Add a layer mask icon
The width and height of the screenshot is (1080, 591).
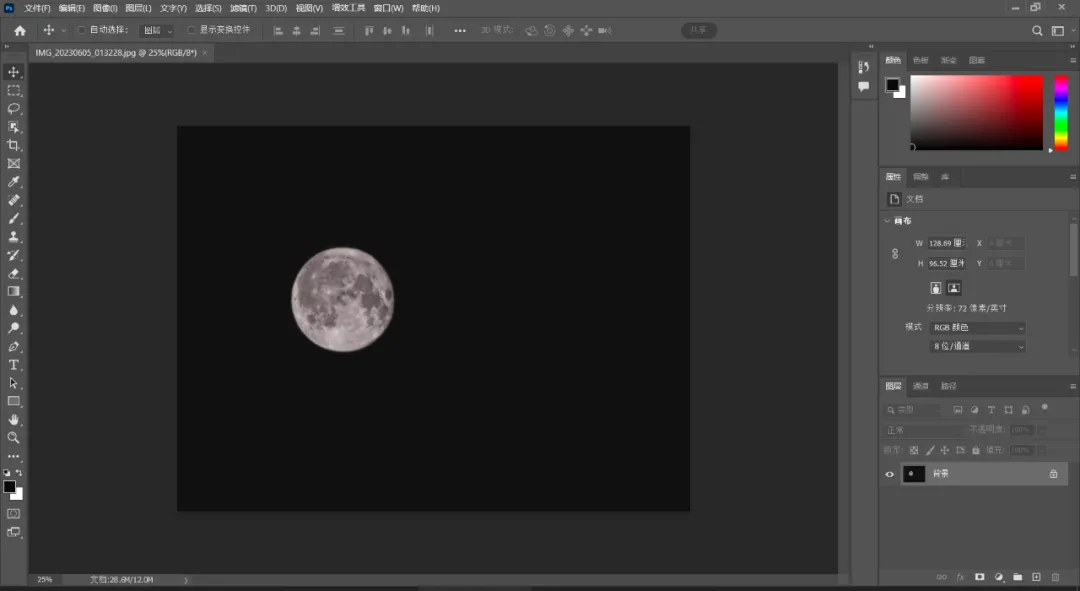pos(979,577)
